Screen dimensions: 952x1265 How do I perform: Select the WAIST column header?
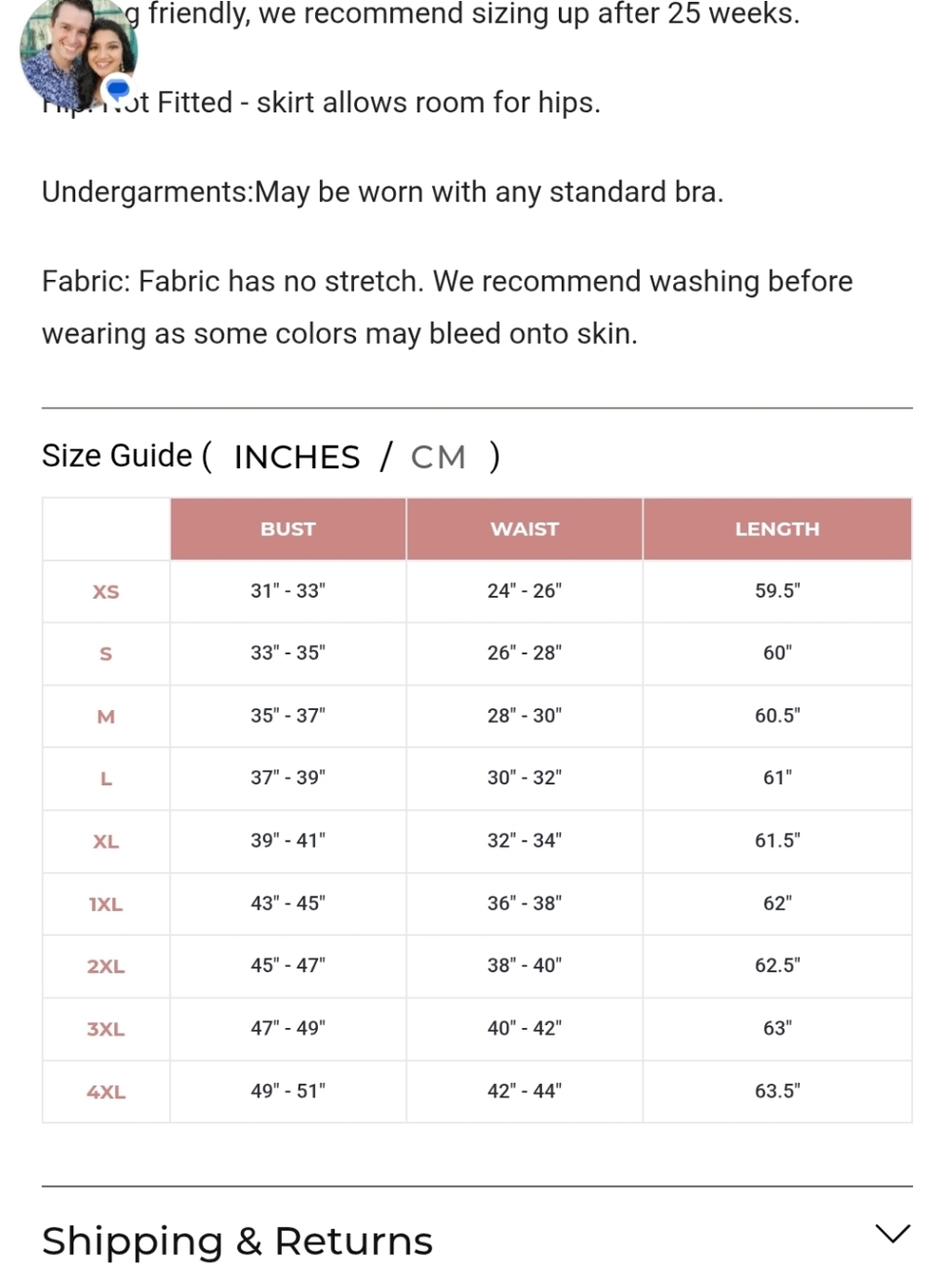pos(525,529)
